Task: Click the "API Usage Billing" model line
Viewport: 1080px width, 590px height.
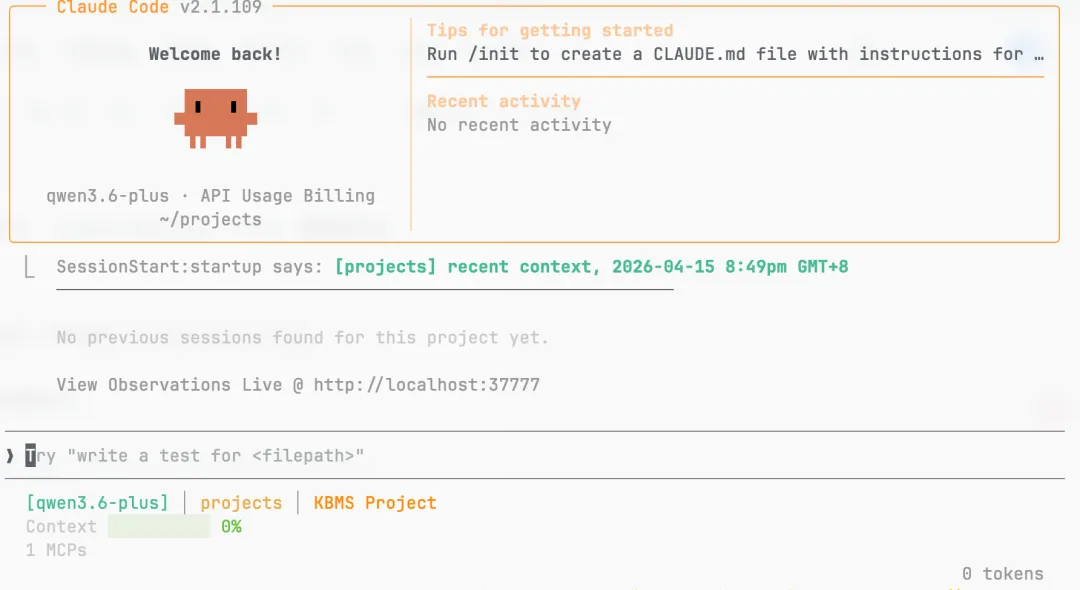Action: 288,196
